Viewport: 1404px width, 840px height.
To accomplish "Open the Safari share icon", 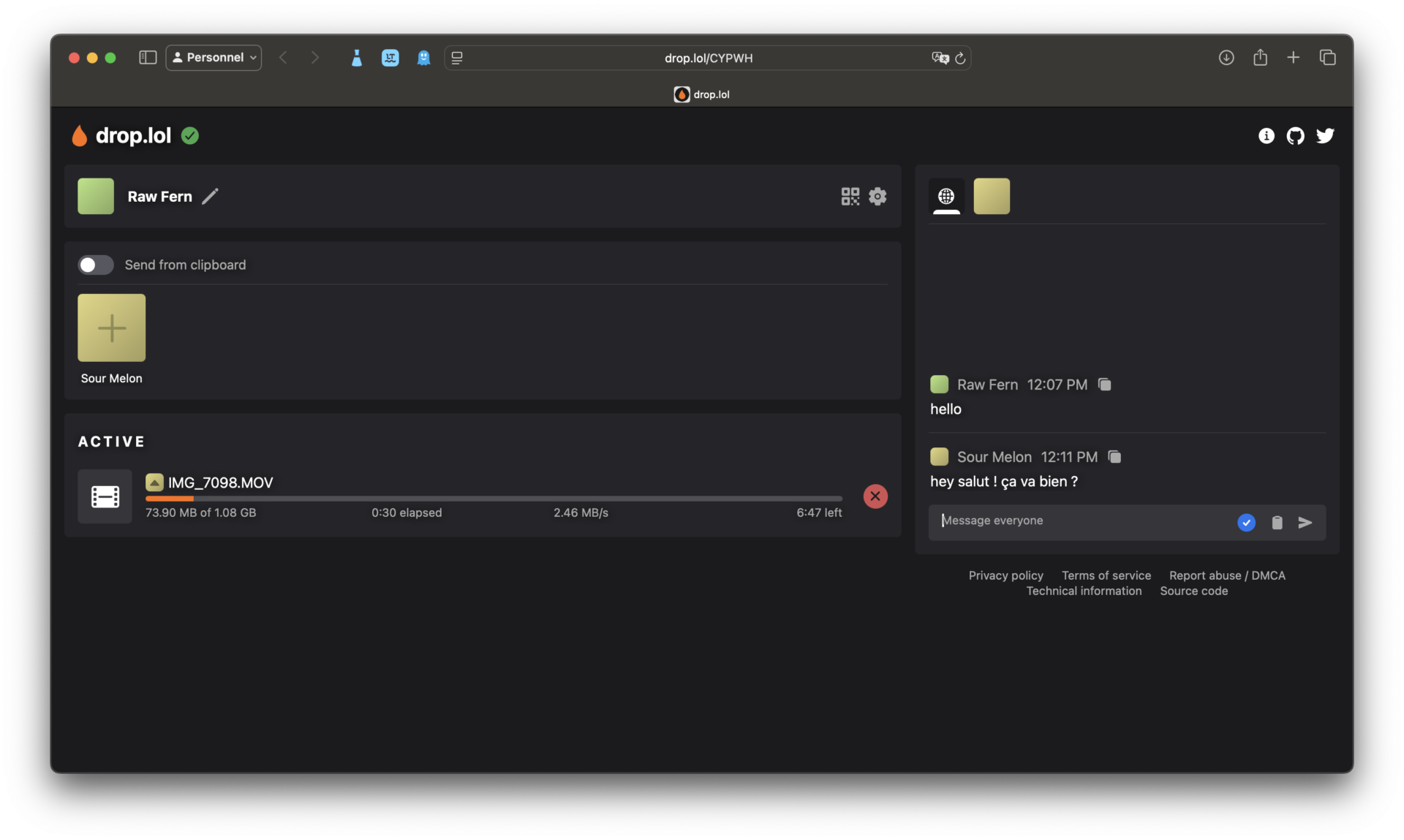I will [x=1260, y=57].
